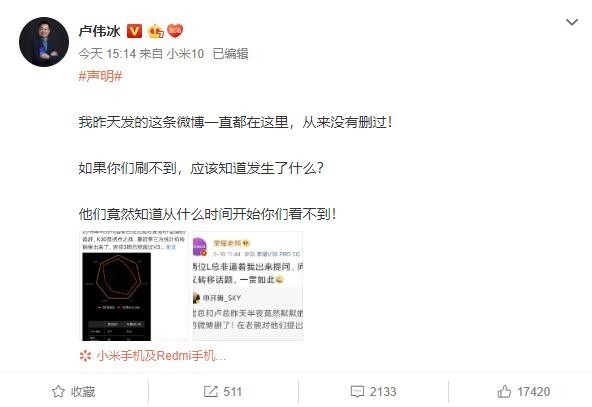Open the 卢伟冰 username link
Screen dimensions: 592x407
(x=99, y=31)
